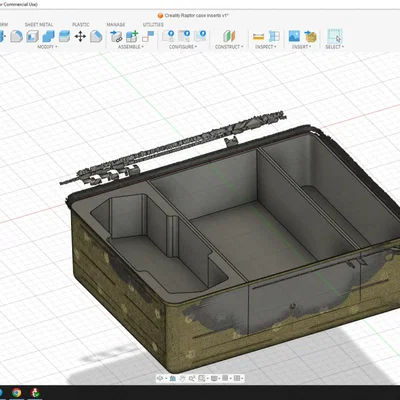The height and width of the screenshot is (400, 400).
Task: Select the Combine tool with two blue boxes
Action: point(48,36)
